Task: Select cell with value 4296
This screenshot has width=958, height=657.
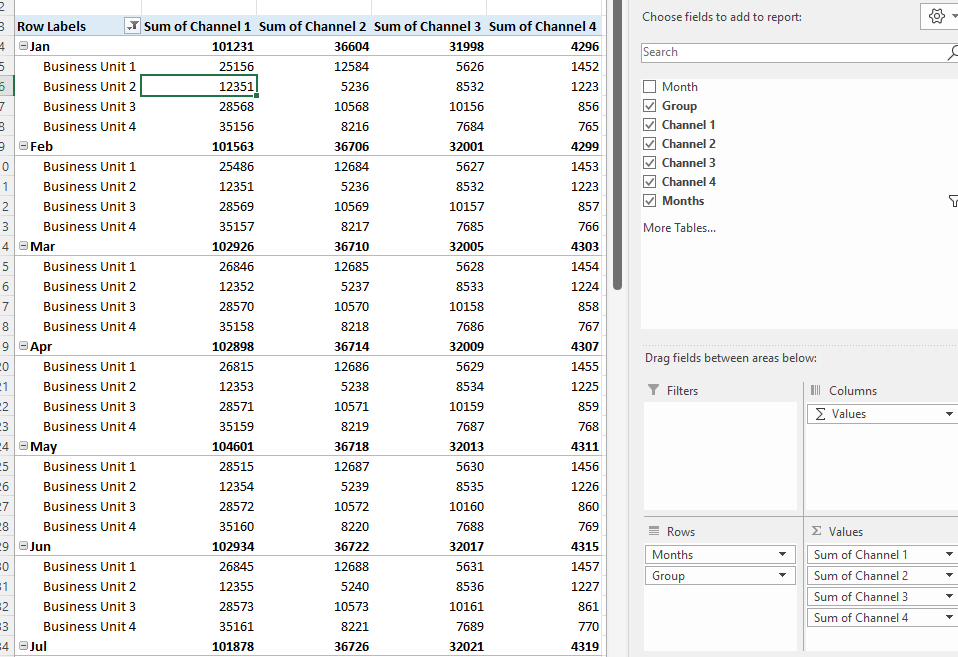Action: [543, 46]
